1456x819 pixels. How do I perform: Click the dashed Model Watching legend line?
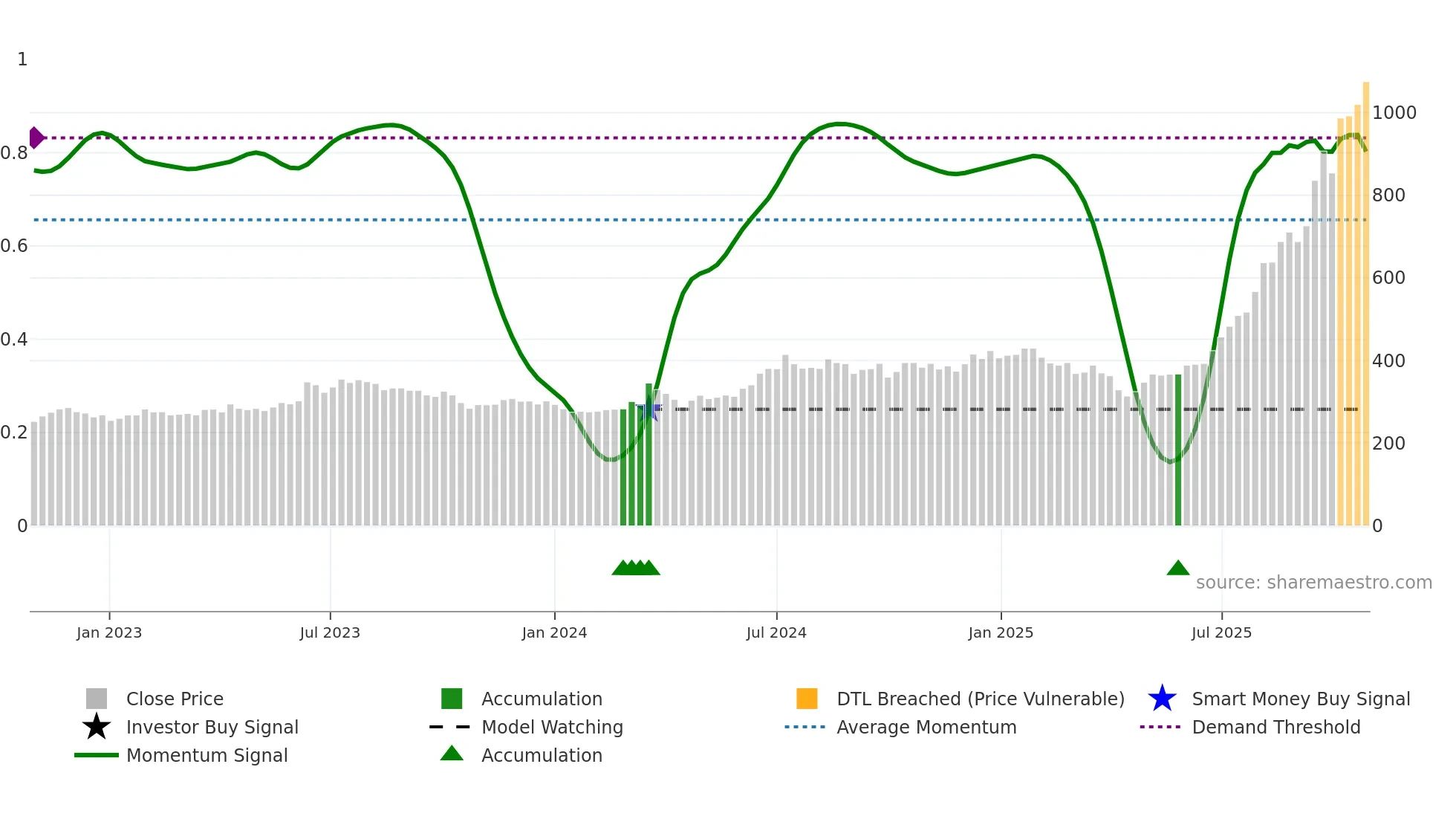tap(450, 727)
